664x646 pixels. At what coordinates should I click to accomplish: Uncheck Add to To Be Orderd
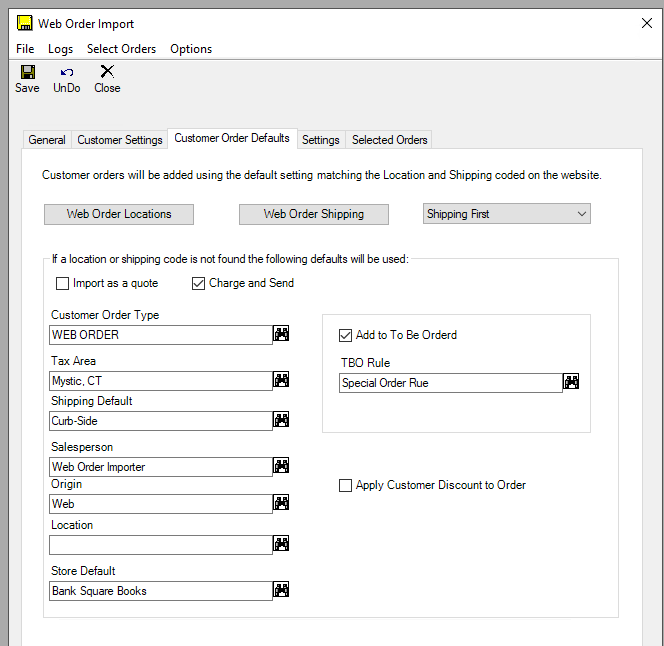click(x=345, y=335)
